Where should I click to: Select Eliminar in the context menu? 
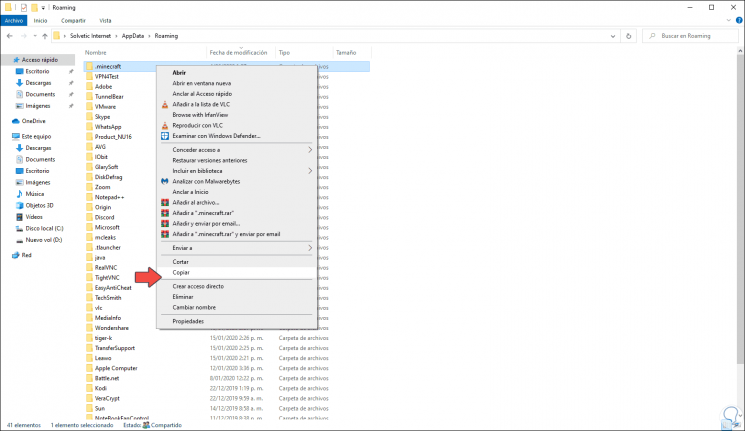[x=182, y=297]
